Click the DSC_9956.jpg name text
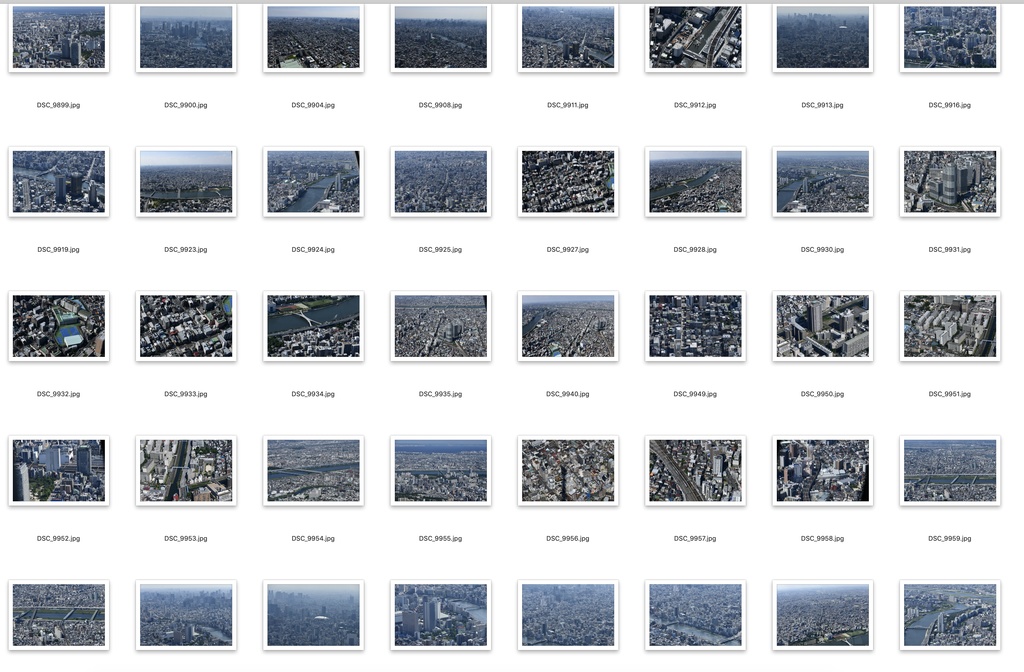Image resolution: width=1024 pixels, height=672 pixels. pyautogui.click(x=568, y=539)
